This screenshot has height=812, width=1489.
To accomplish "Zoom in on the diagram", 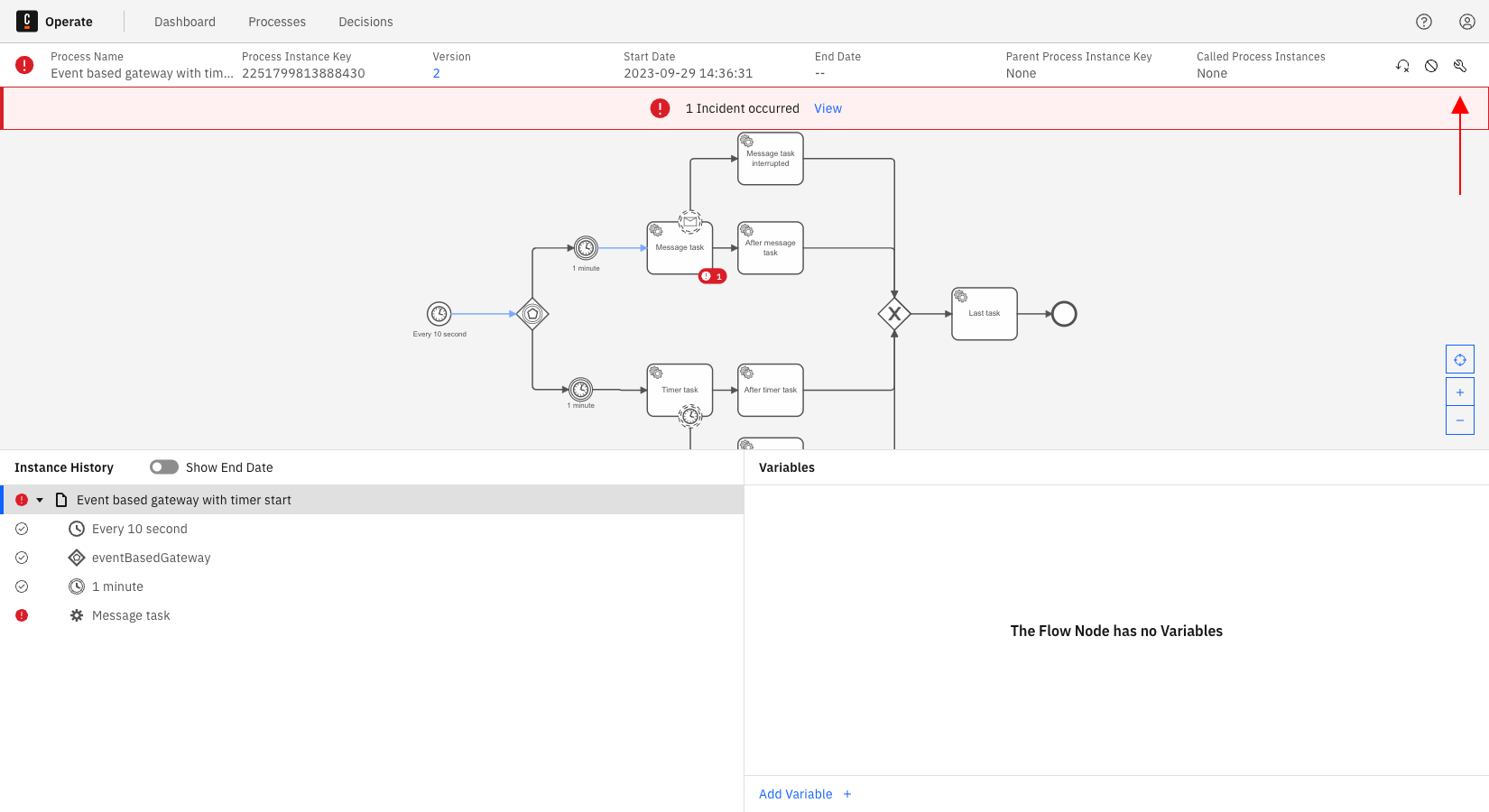I will pos(1460,392).
